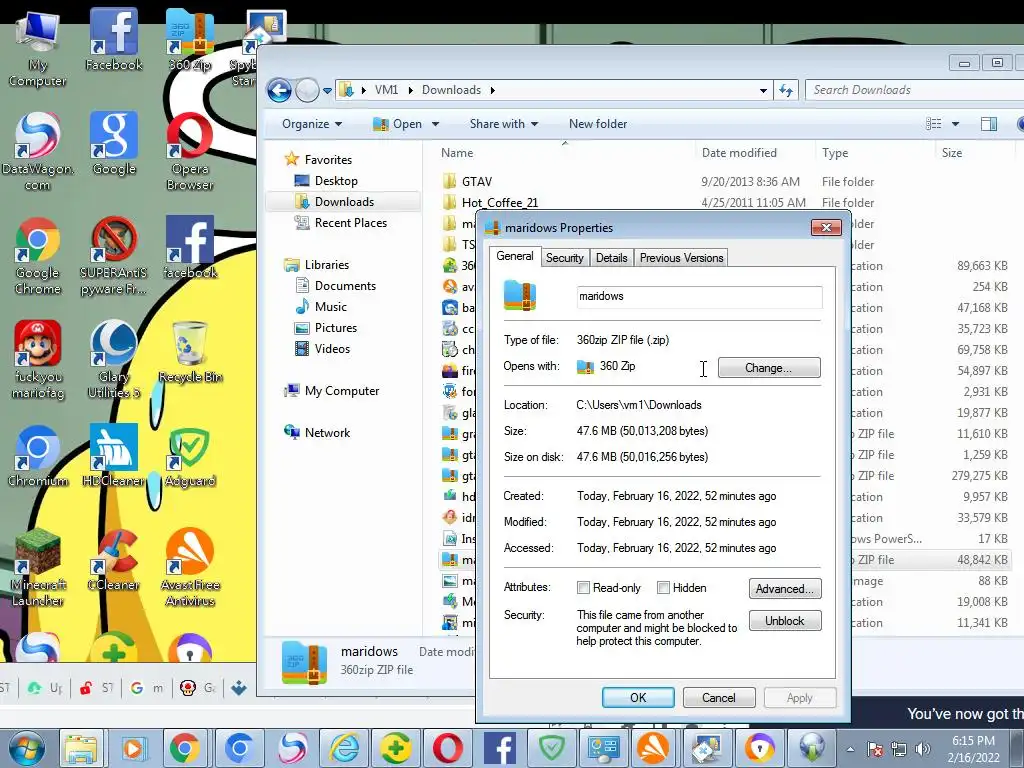The width and height of the screenshot is (1024, 768).
Task: Launch the Google Chrome desktop shortcut
Action: click(37, 256)
